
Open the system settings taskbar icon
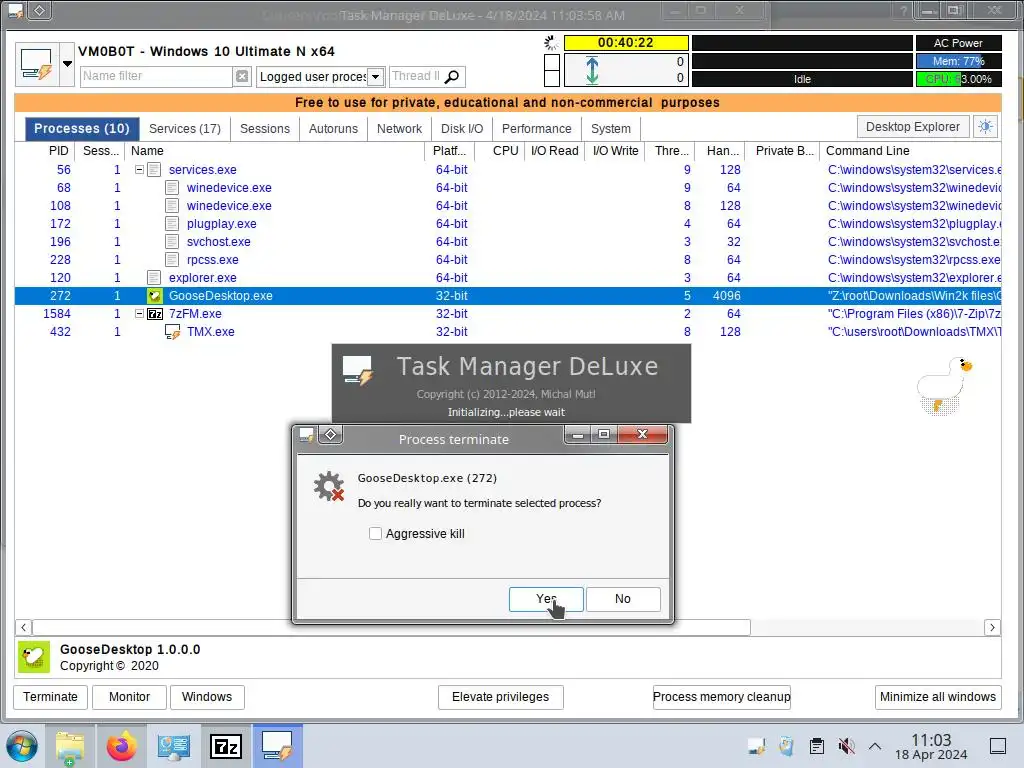tap(173, 746)
